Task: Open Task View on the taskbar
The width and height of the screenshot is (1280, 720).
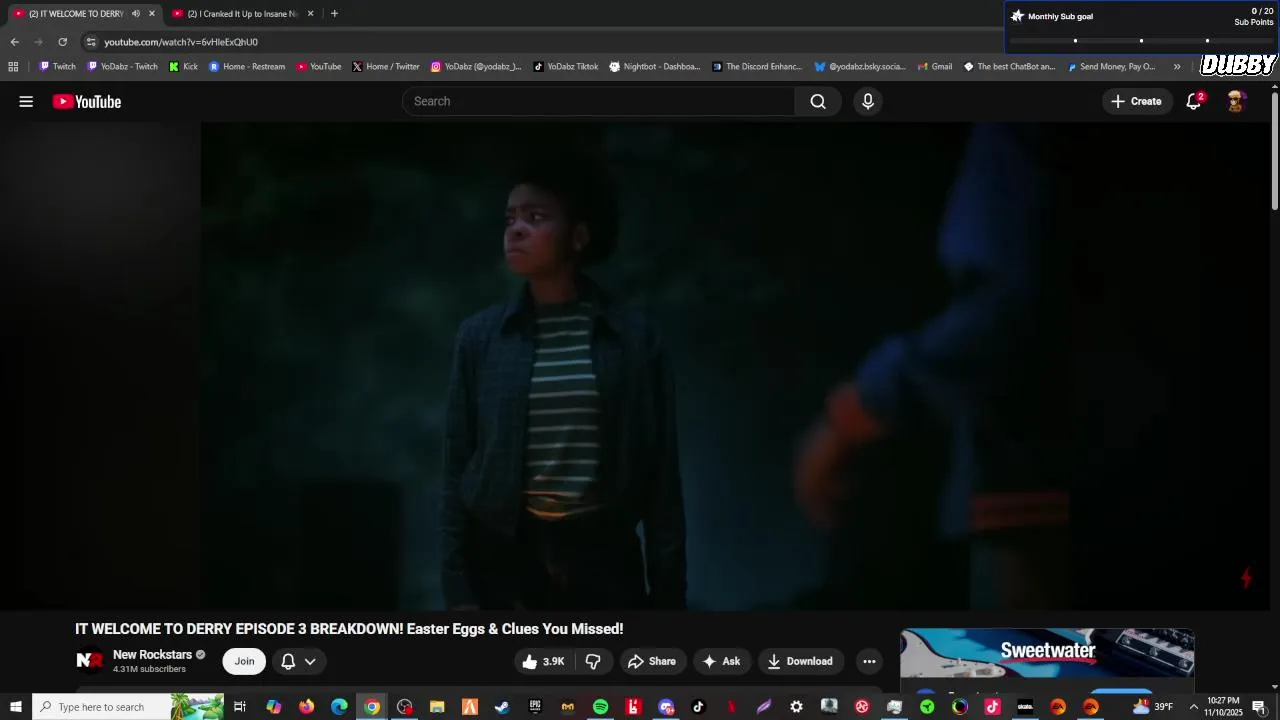Action: pos(240,707)
